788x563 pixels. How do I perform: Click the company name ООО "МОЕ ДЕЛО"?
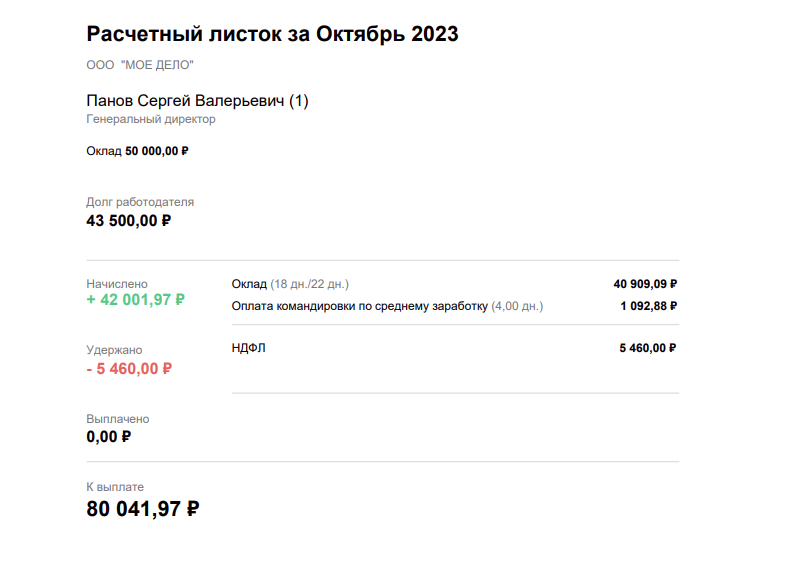140,65
